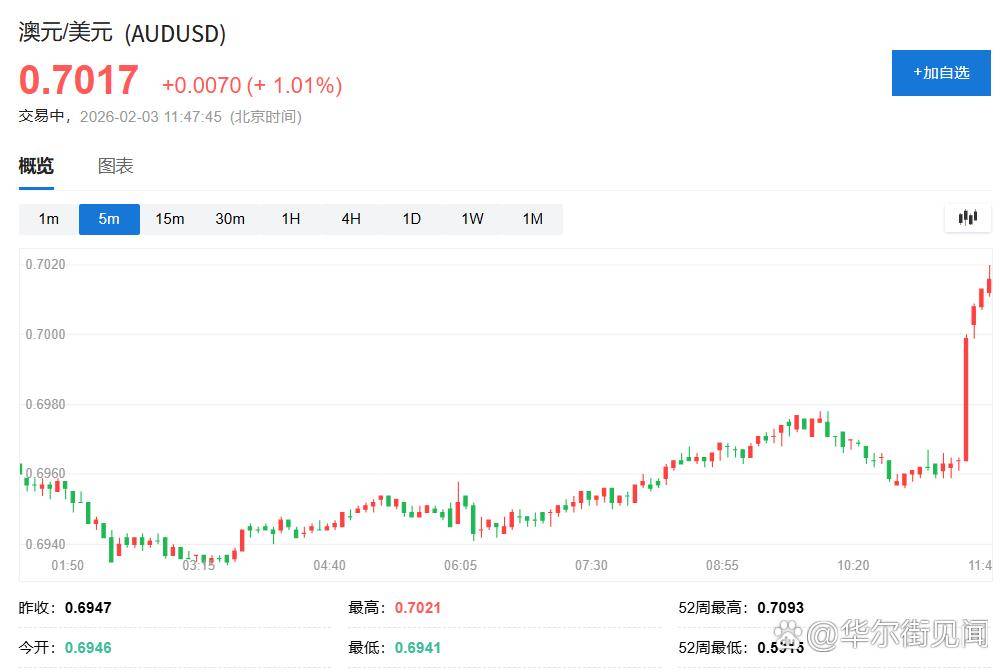Open the candlestick chart type icon
The height and width of the screenshot is (672, 1008).
[967, 218]
